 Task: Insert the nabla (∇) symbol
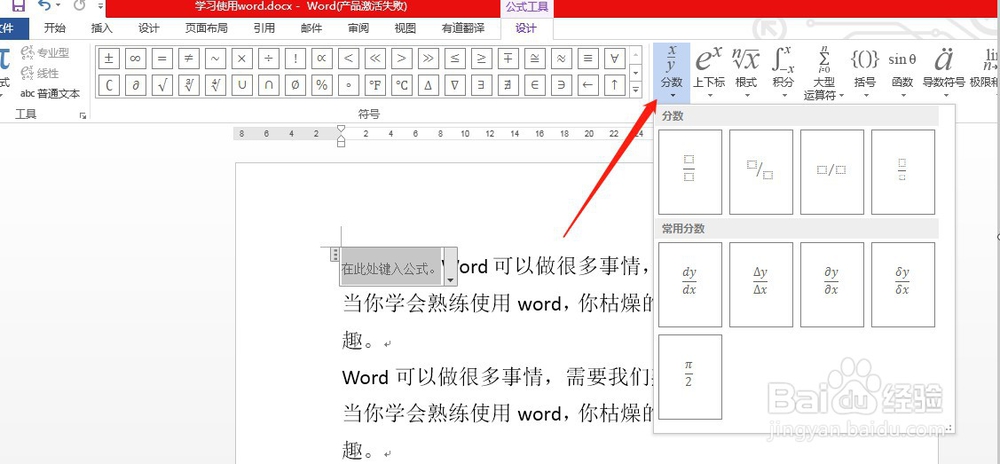455,85
